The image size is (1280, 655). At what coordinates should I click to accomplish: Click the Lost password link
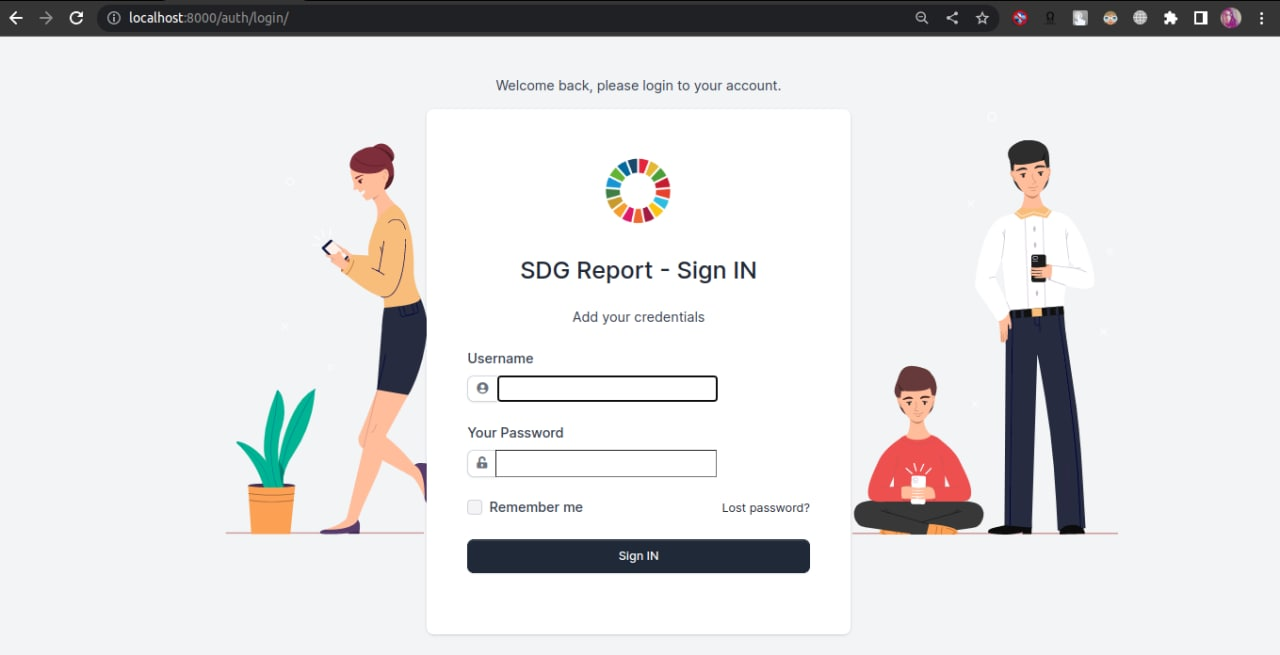(x=765, y=507)
